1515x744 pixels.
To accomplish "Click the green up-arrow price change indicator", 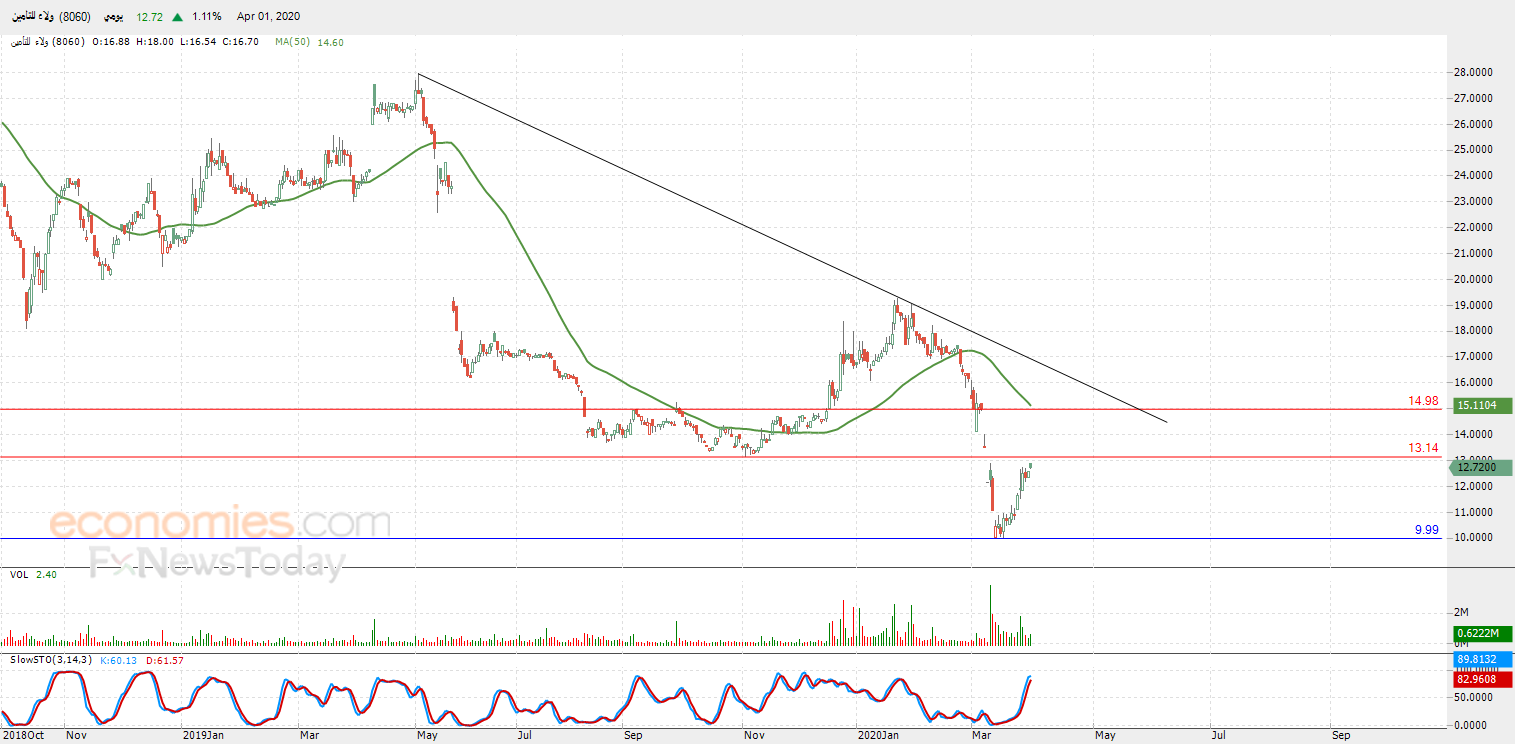I will pos(177,17).
